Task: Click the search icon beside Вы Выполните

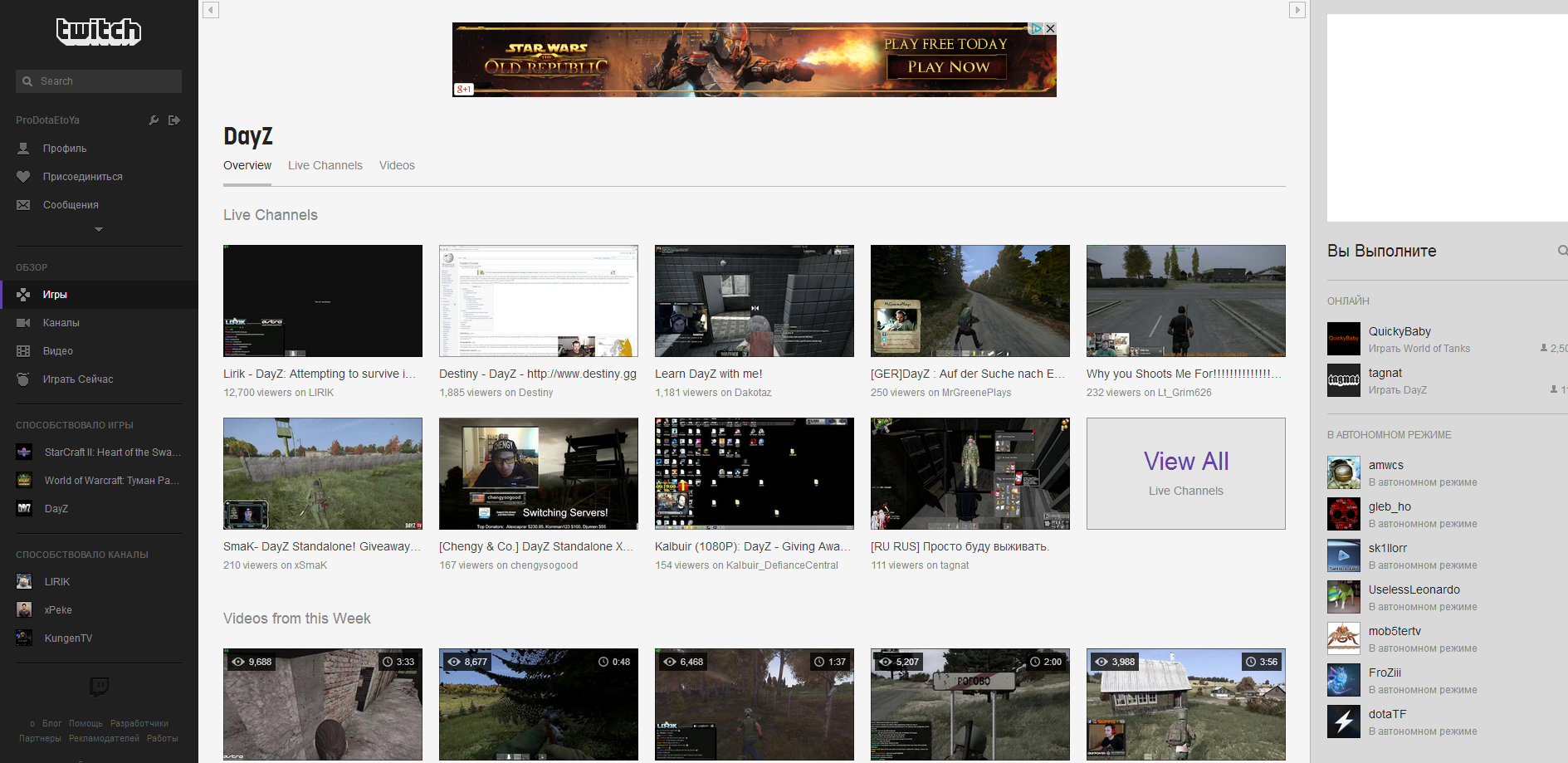Action: pos(1562,251)
